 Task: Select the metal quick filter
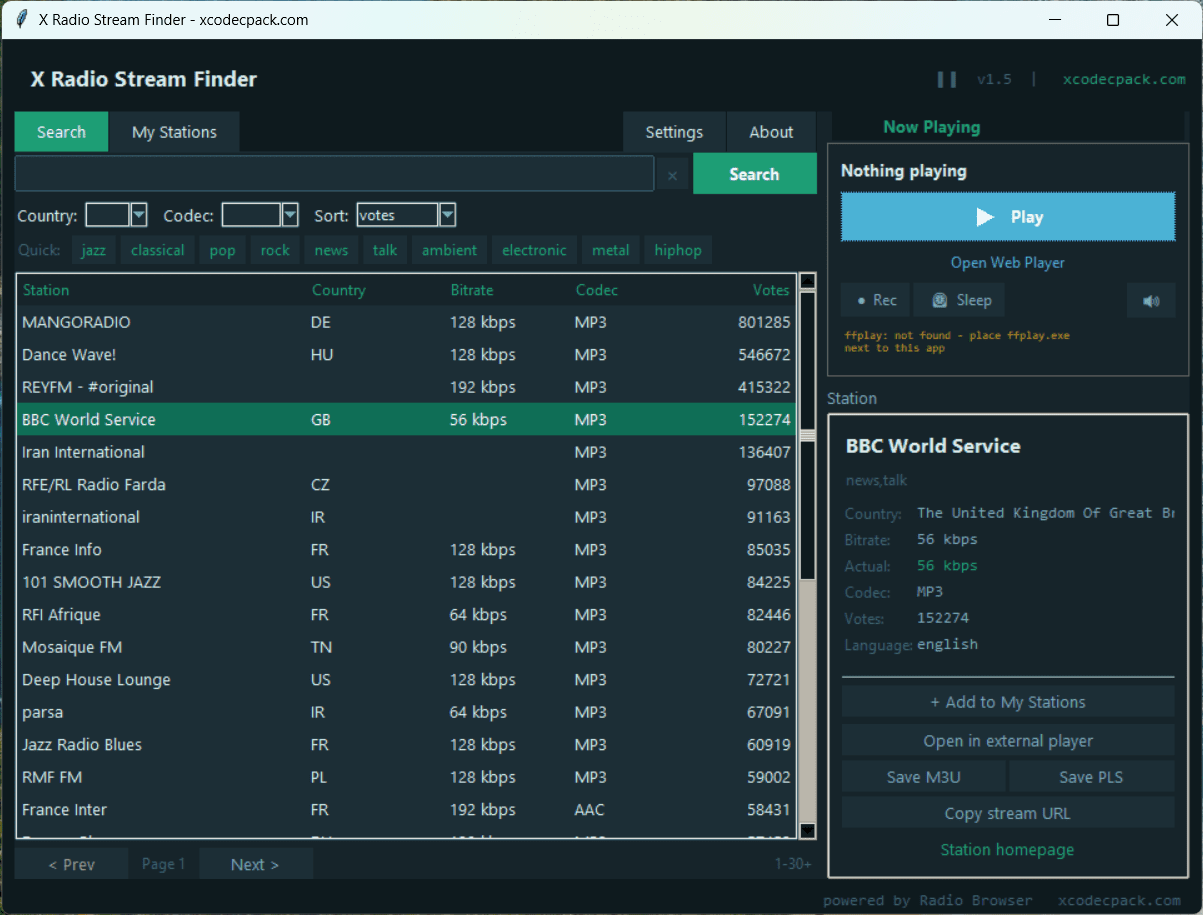[x=611, y=250]
